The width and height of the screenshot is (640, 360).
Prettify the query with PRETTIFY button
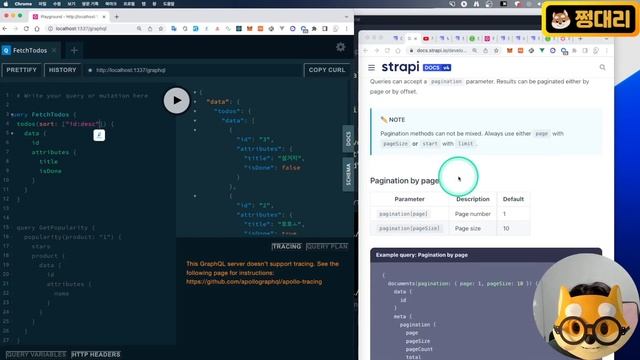tap(22, 70)
